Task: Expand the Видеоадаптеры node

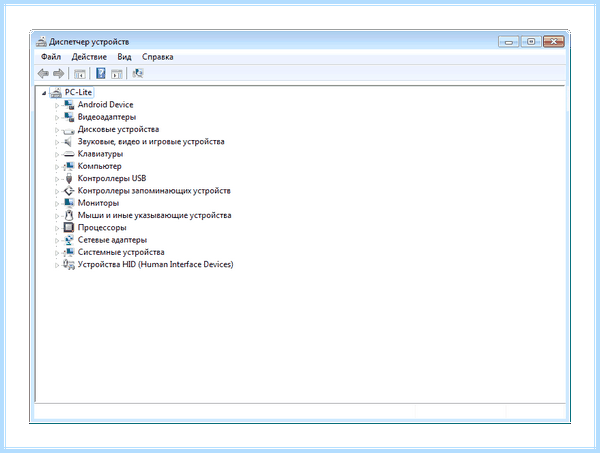Action: [x=57, y=117]
